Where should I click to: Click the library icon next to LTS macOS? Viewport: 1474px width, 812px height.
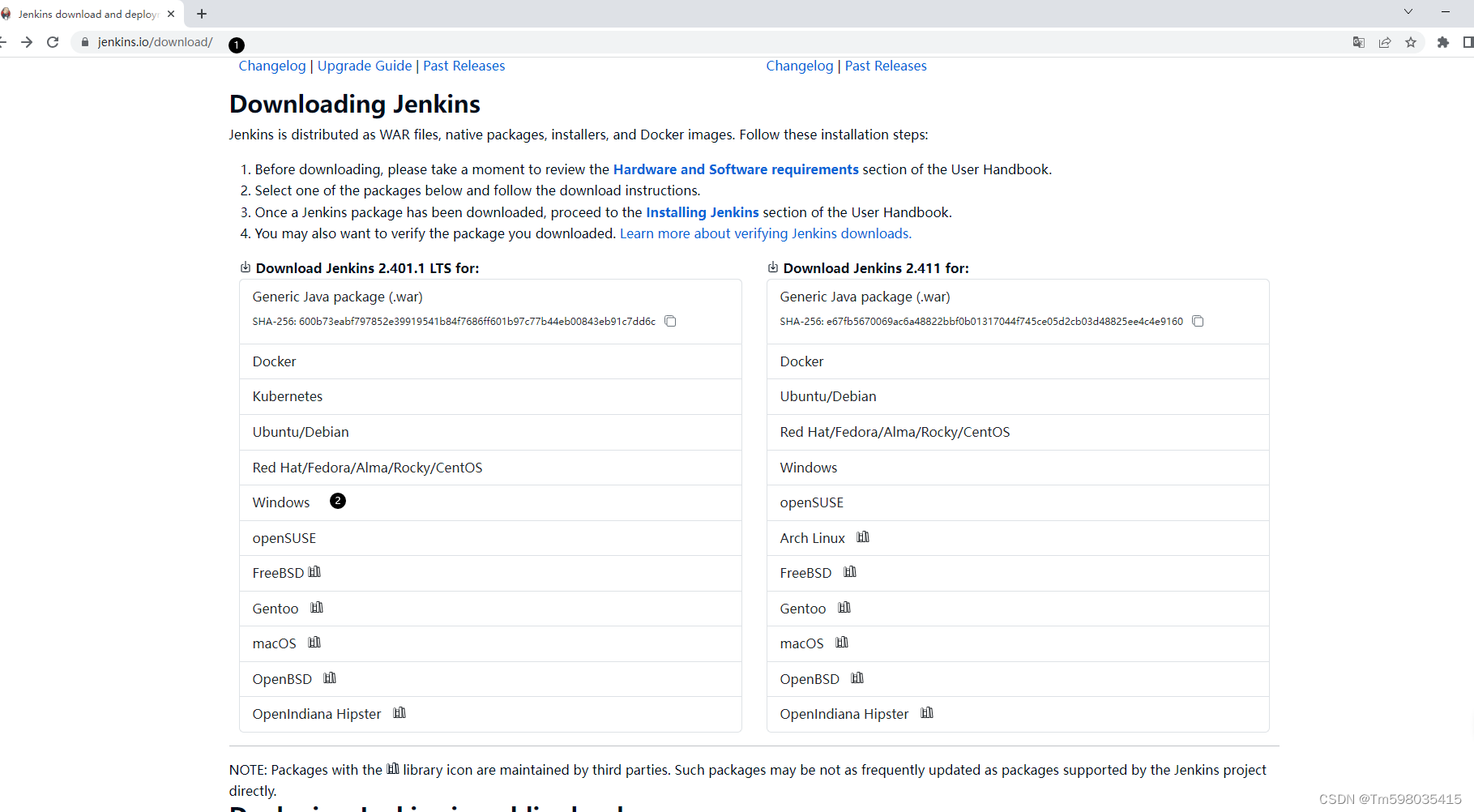(314, 643)
